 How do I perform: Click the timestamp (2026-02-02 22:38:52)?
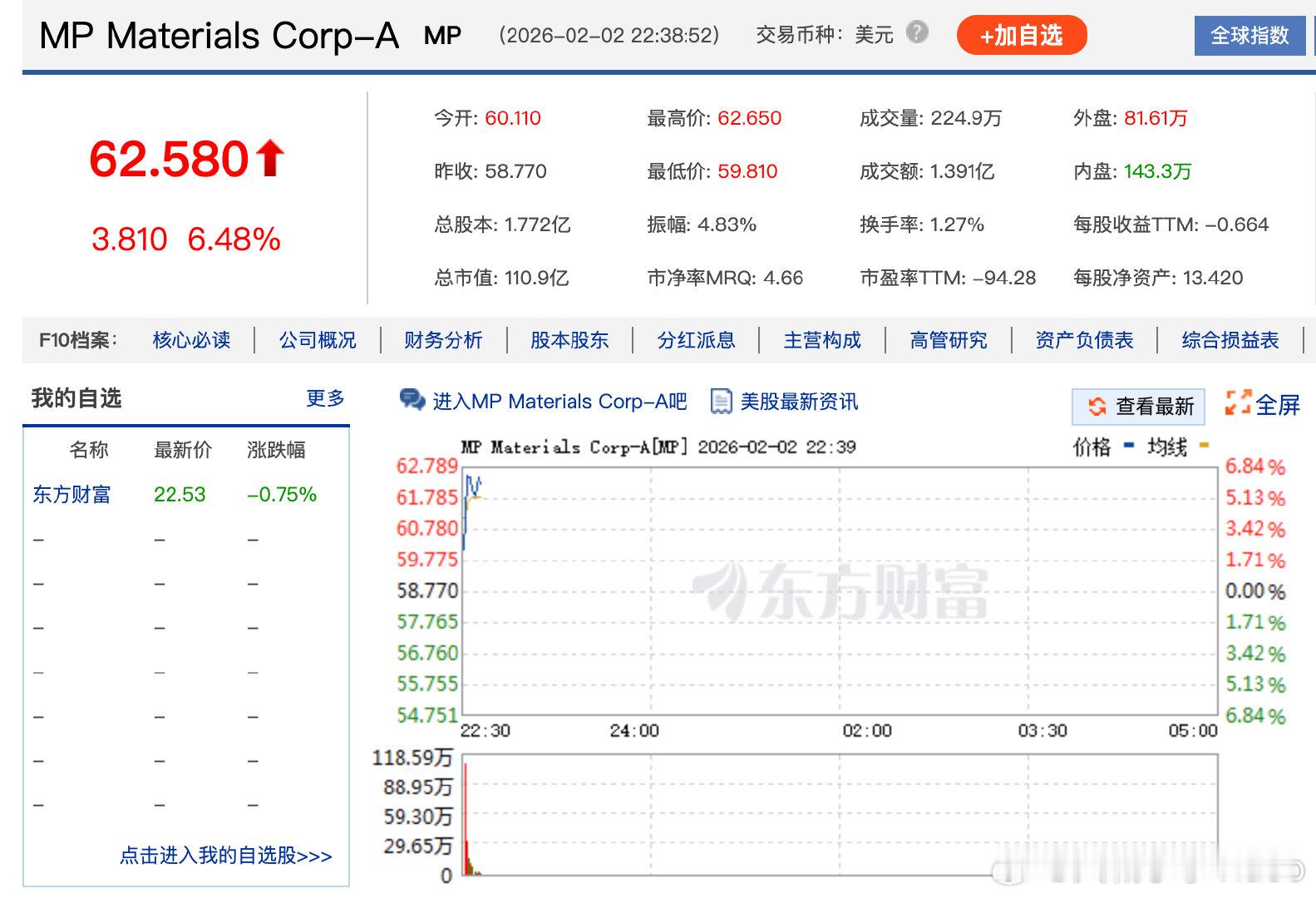tap(609, 35)
